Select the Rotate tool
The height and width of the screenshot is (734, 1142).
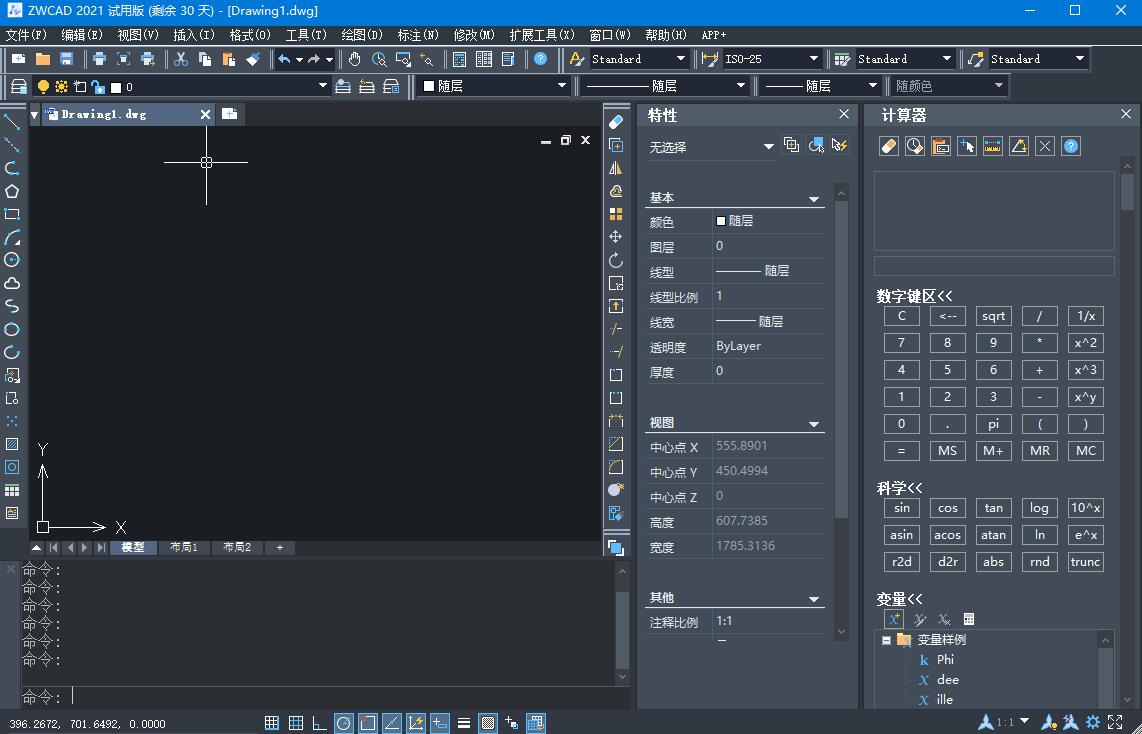tap(616, 260)
